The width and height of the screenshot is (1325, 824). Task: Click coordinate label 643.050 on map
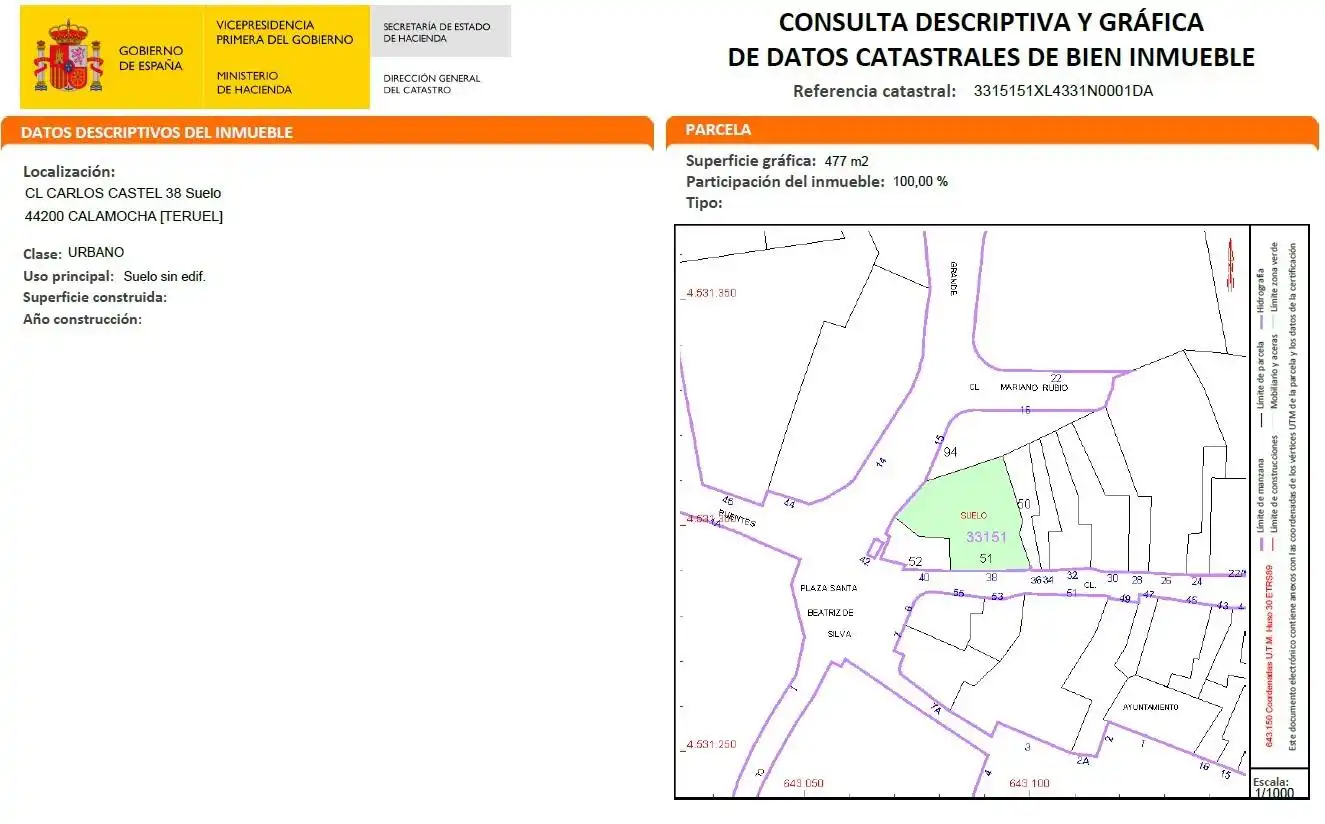click(803, 783)
